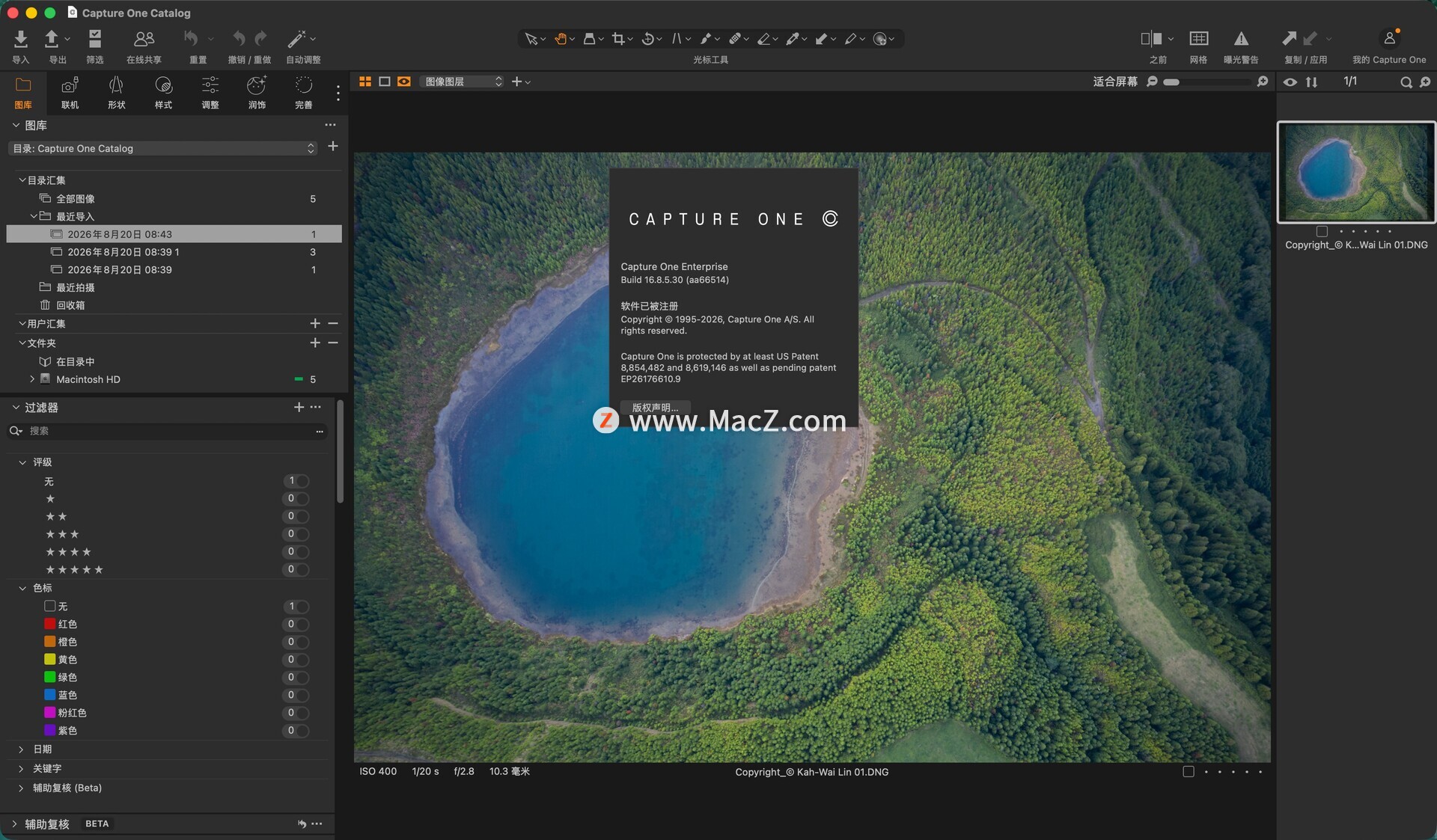This screenshot has height=840, width=1437.
Task: Open the 调整 tool tab
Action: point(210,93)
